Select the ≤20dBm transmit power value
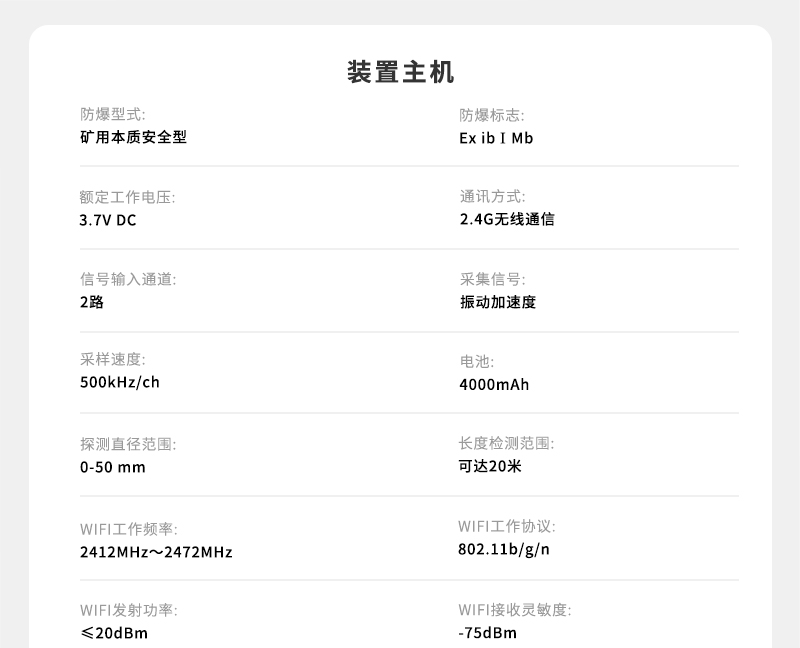800x648 pixels. (114, 633)
